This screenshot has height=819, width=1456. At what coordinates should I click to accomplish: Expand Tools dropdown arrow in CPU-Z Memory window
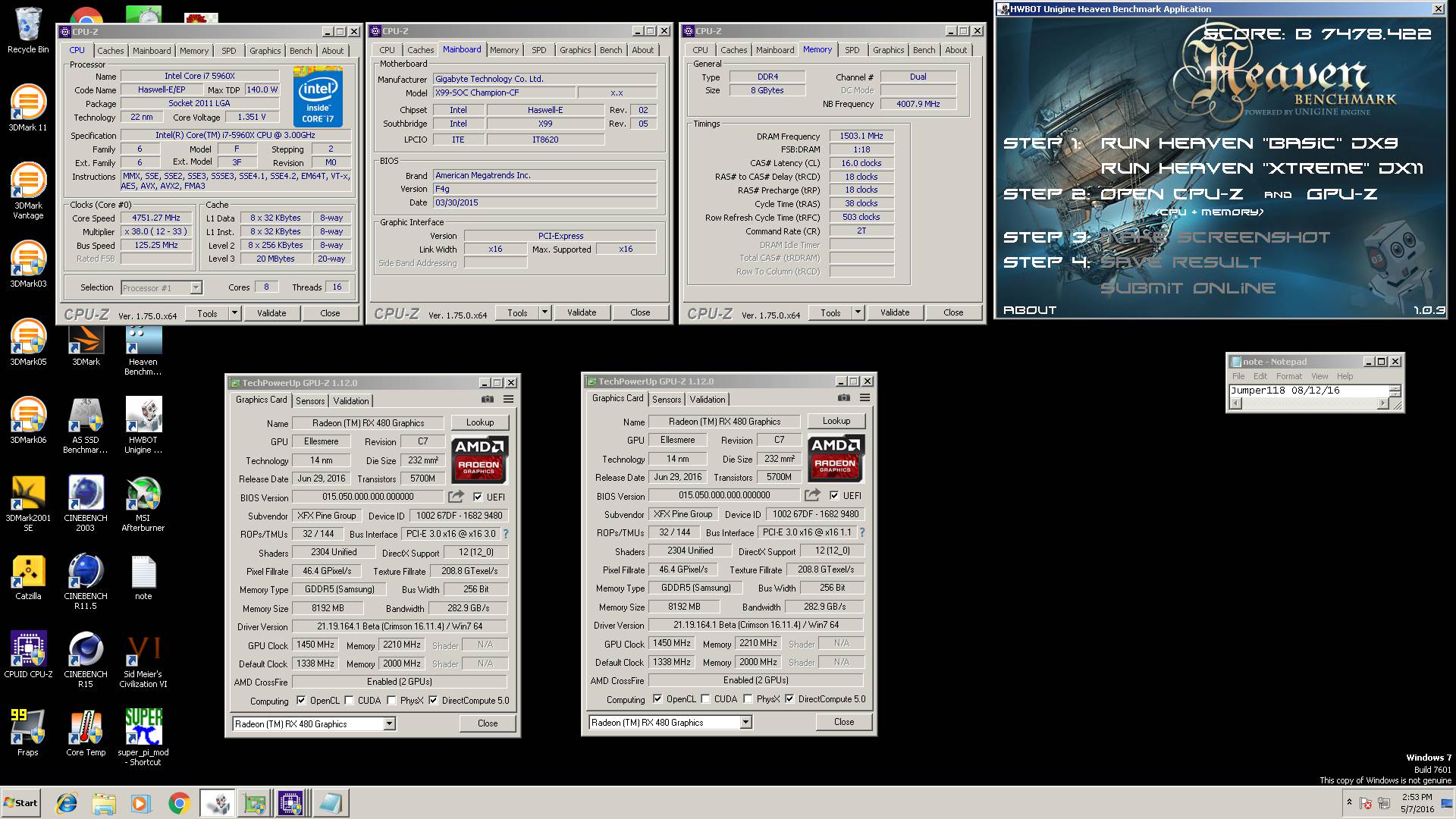pyautogui.click(x=858, y=312)
